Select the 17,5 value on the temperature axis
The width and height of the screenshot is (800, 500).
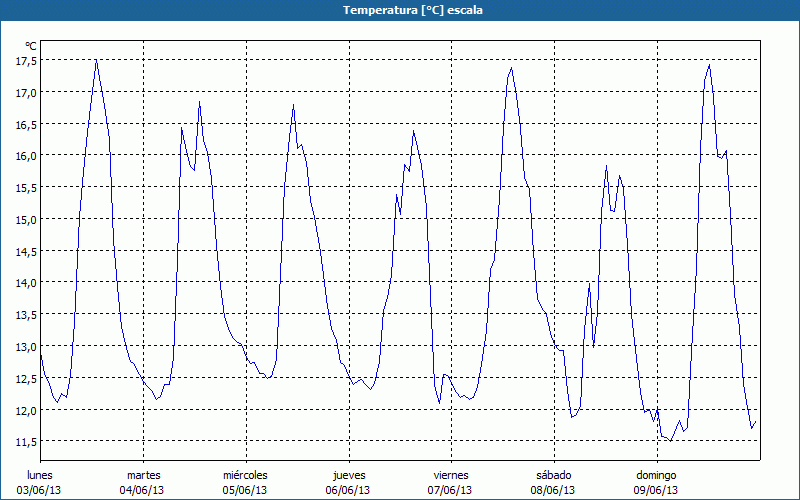point(25,60)
